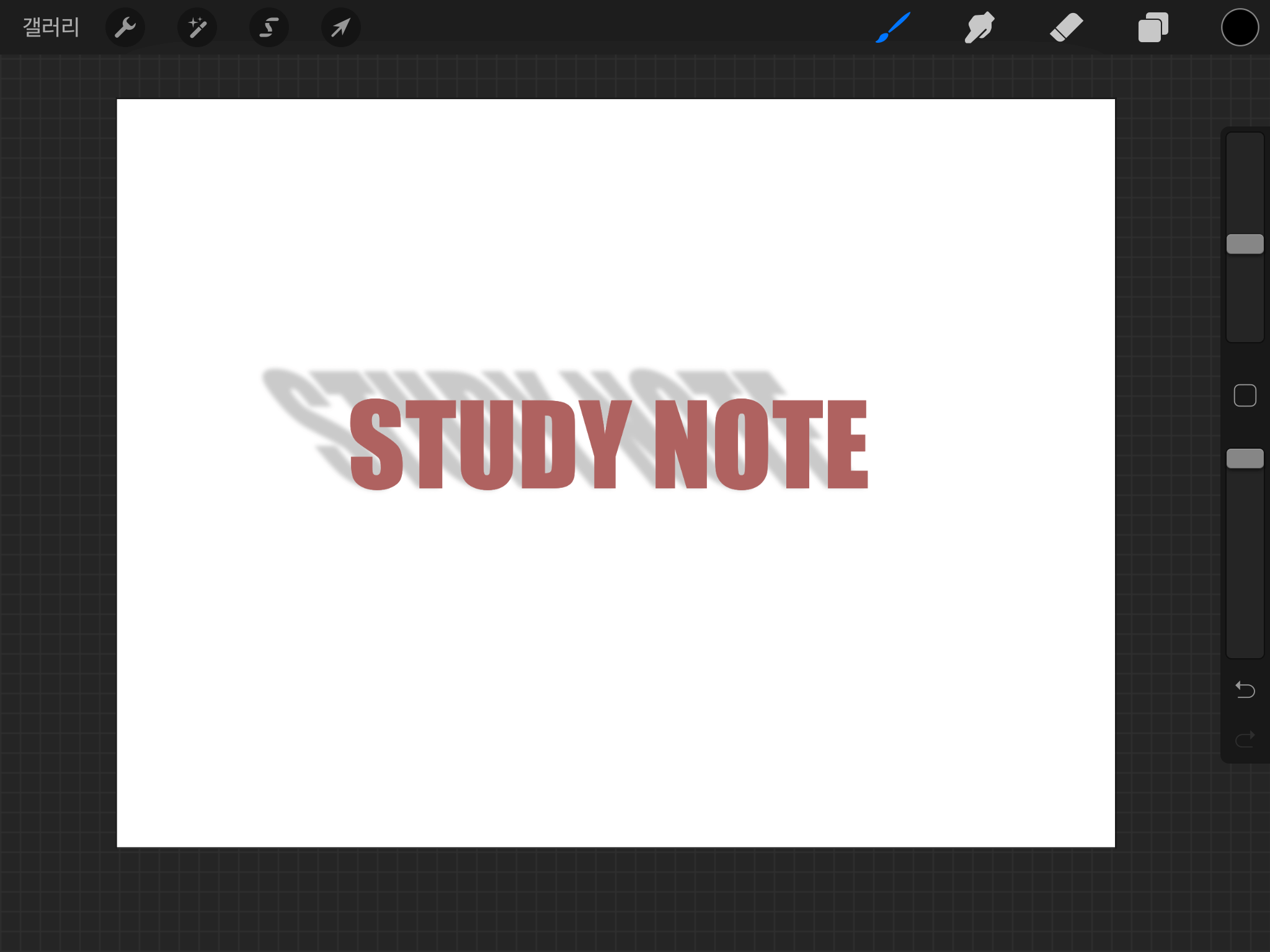
Task: Open the black active color picker
Action: (x=1240, y=27)
